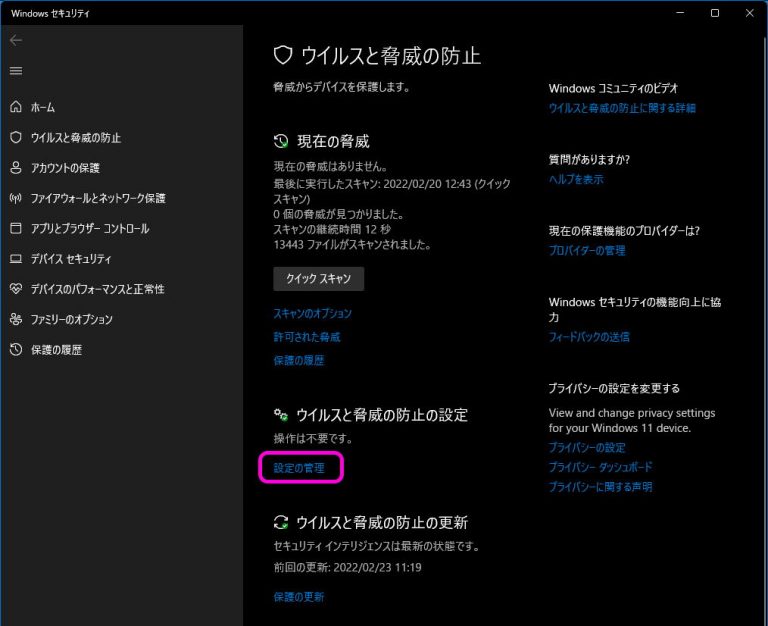Click the 現在の保護機能のプロバイダーは? heading
Screen dimensions: 768x626
click(x=624, y=231)
